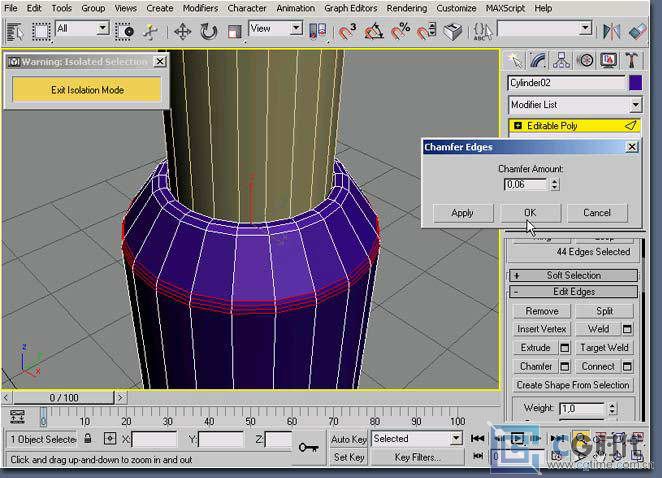Open the Hierarchy panel tab

click(562, 61)
